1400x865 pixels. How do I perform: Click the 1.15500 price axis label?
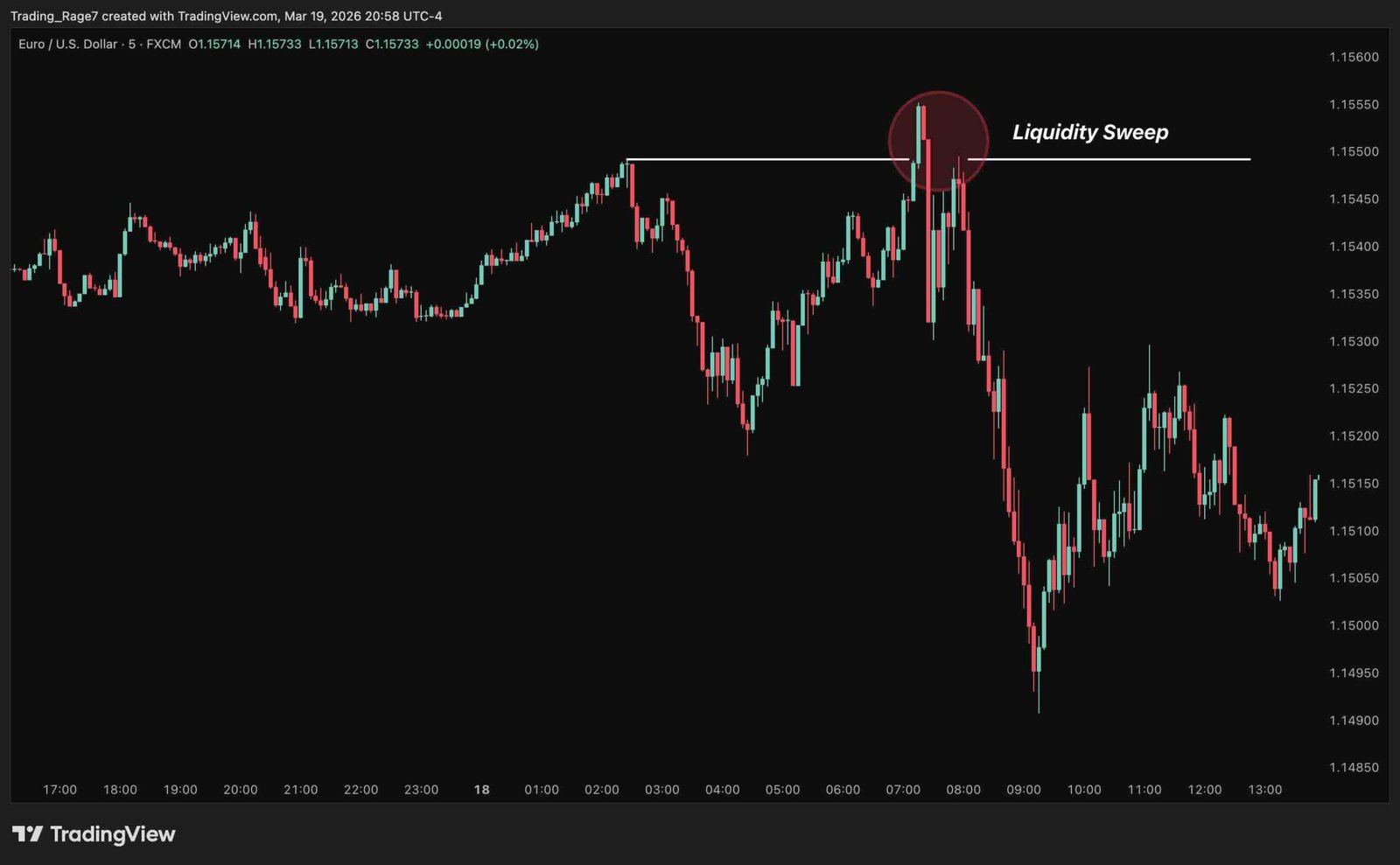[x=1354, y=151]
